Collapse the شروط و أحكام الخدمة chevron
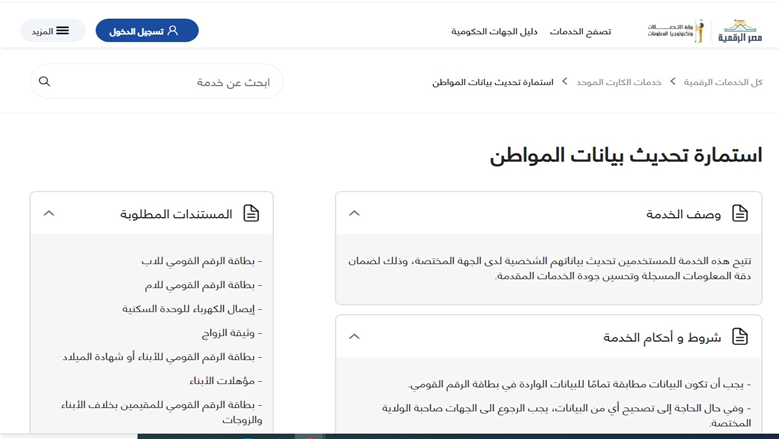The height and width of the screenshot is (439, 779). [354, 337]
